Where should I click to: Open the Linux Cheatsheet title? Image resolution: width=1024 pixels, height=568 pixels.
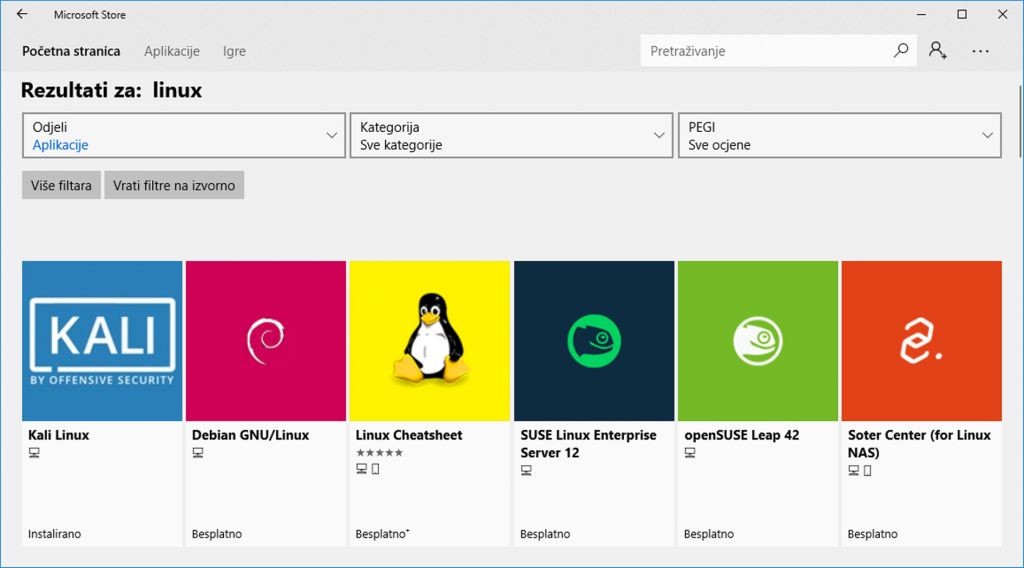click(409, 435)
